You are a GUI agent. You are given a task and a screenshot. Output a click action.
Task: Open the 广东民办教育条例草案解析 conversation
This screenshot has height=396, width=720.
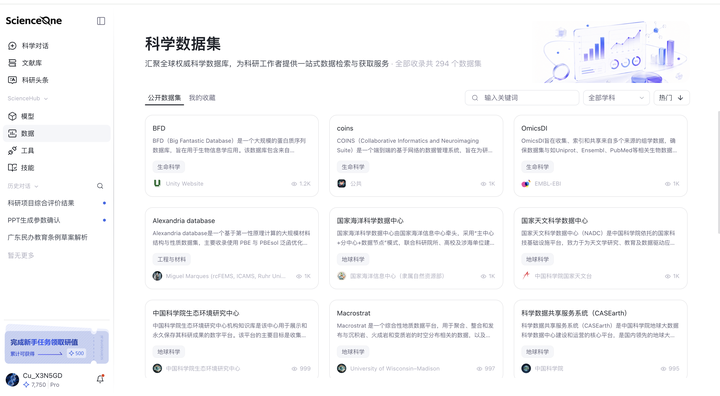coord(56,237)
